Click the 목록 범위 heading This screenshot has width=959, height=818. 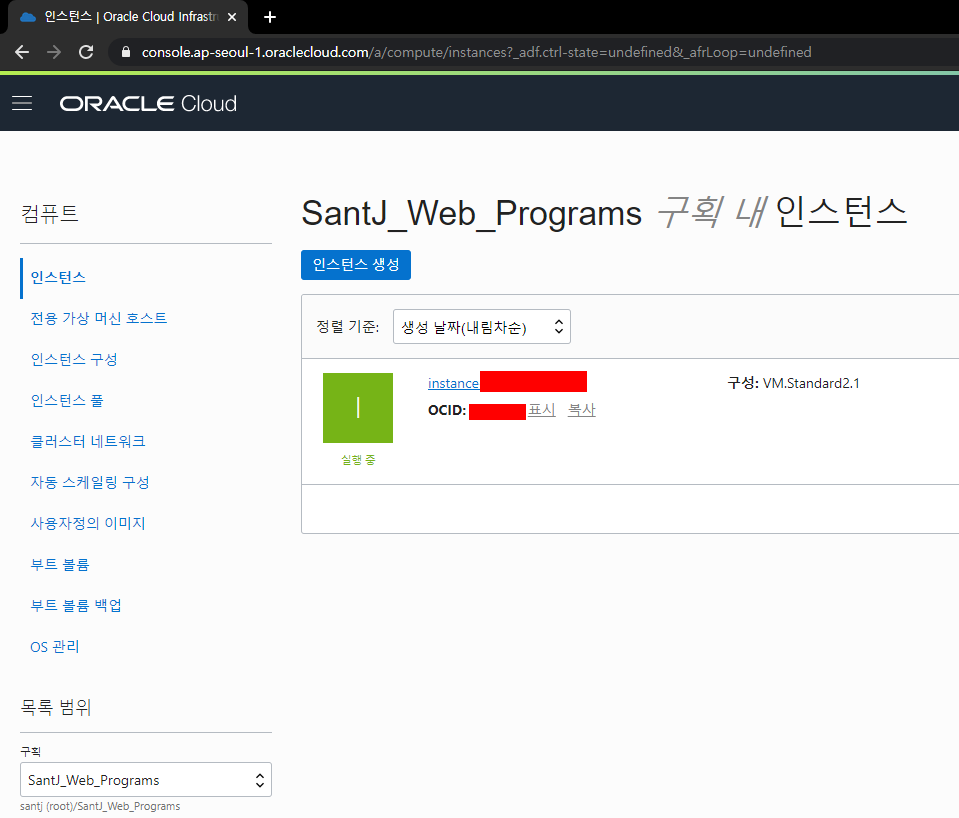pos(56,707)
